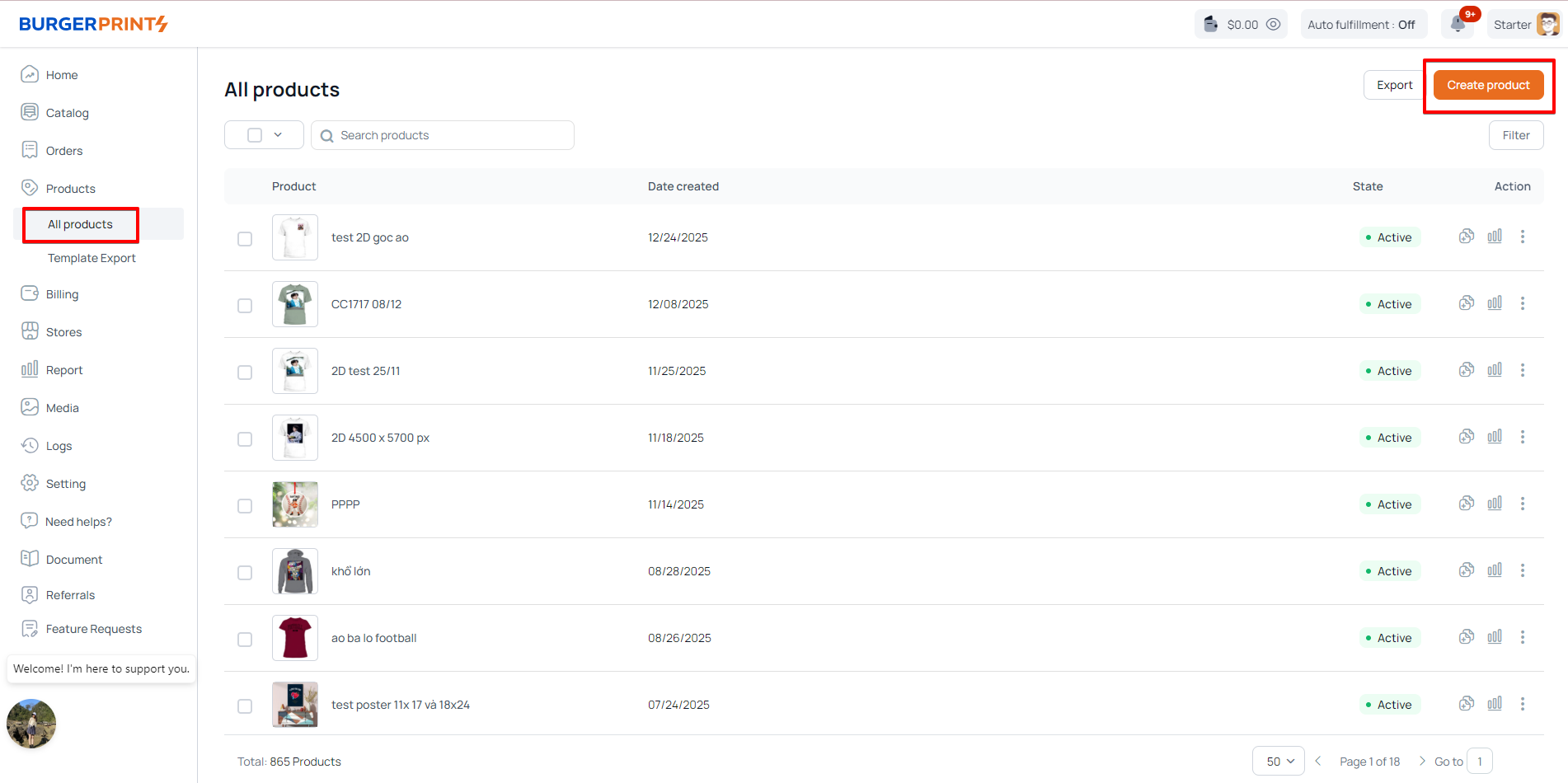Screen dimensions: 1568x783
Task: Open the 50 per page dropdown
Action: click(1279, 762)
